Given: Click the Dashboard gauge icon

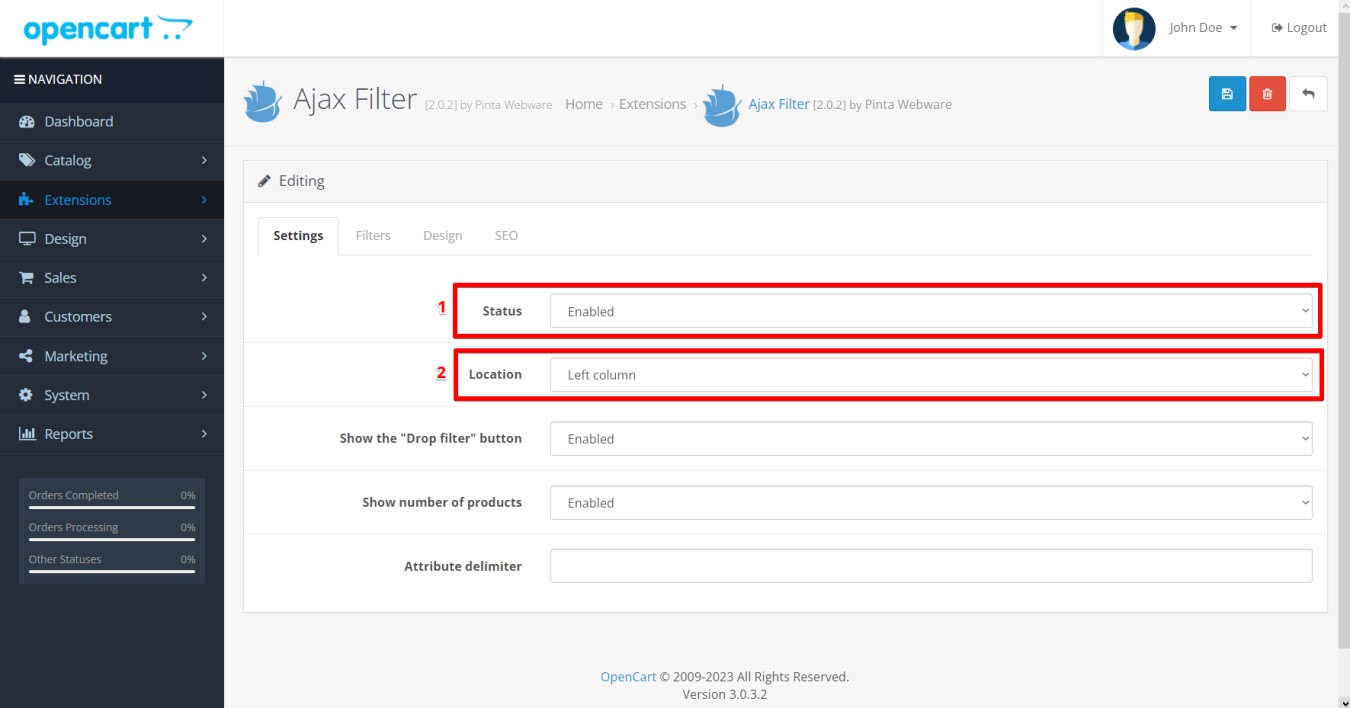Looking at the screenshot, I should pyautogui.click(x=27, y=122).
